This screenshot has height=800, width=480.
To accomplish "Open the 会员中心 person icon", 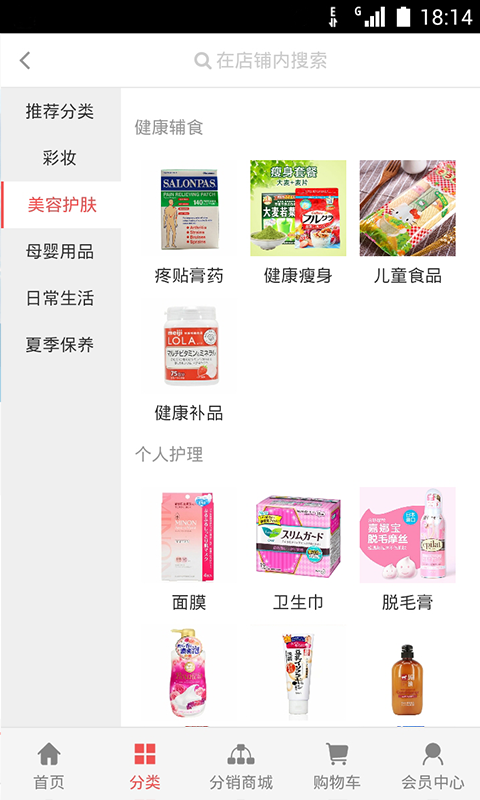I will (433, 753).
